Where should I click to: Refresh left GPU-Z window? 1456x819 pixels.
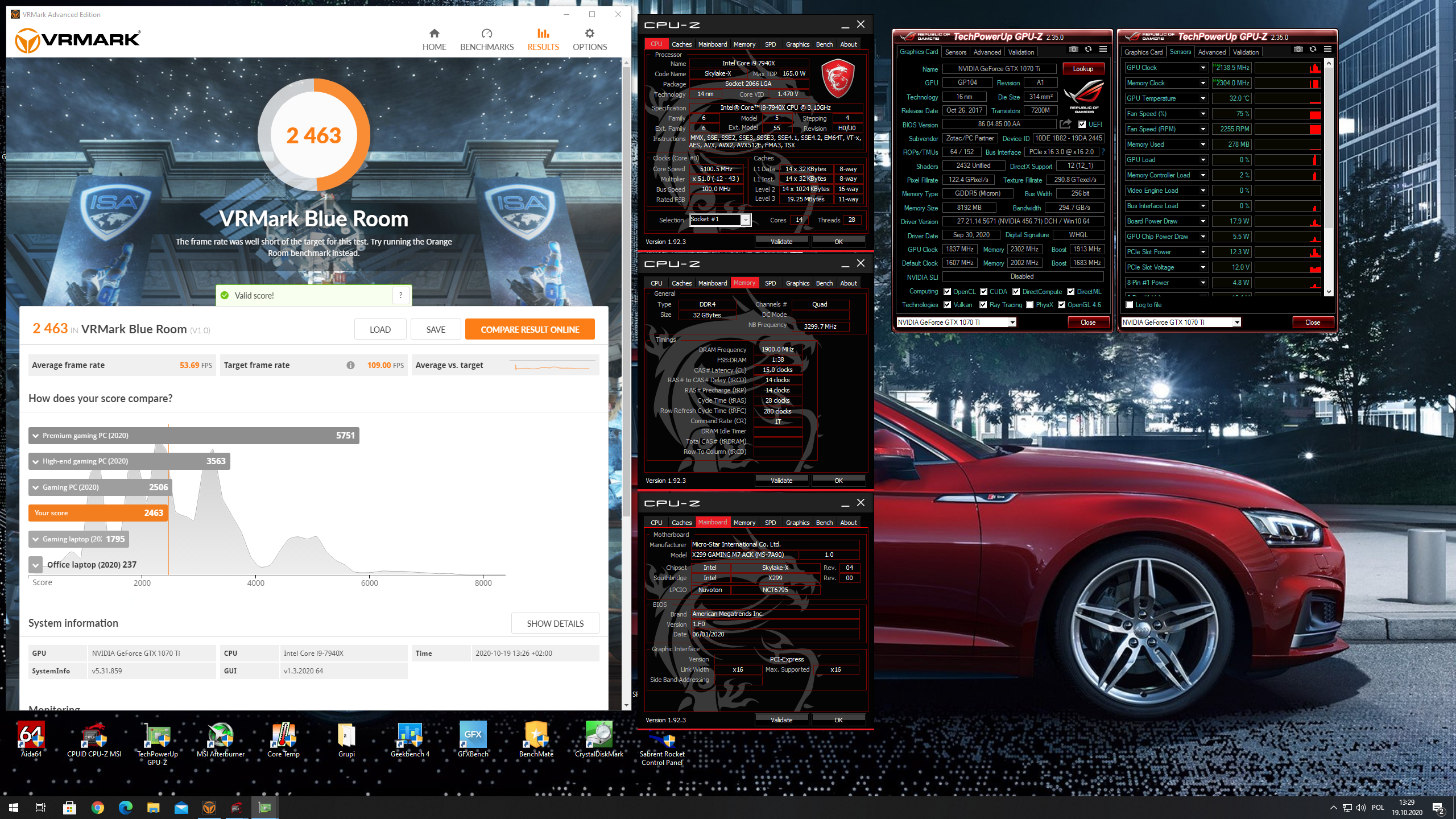click(1088, 49)
